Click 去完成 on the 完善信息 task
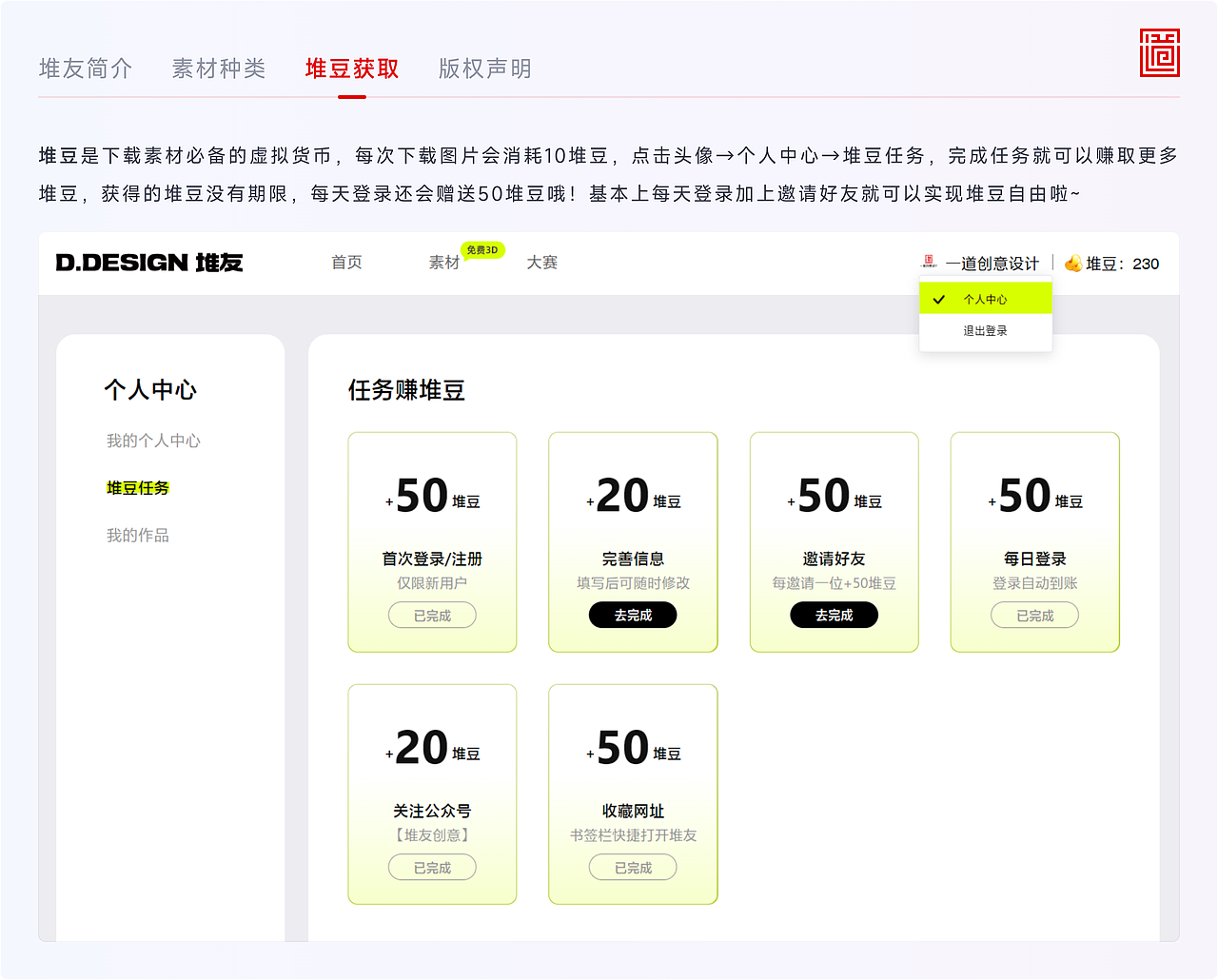1218x980 pixels. click(633, 615)
